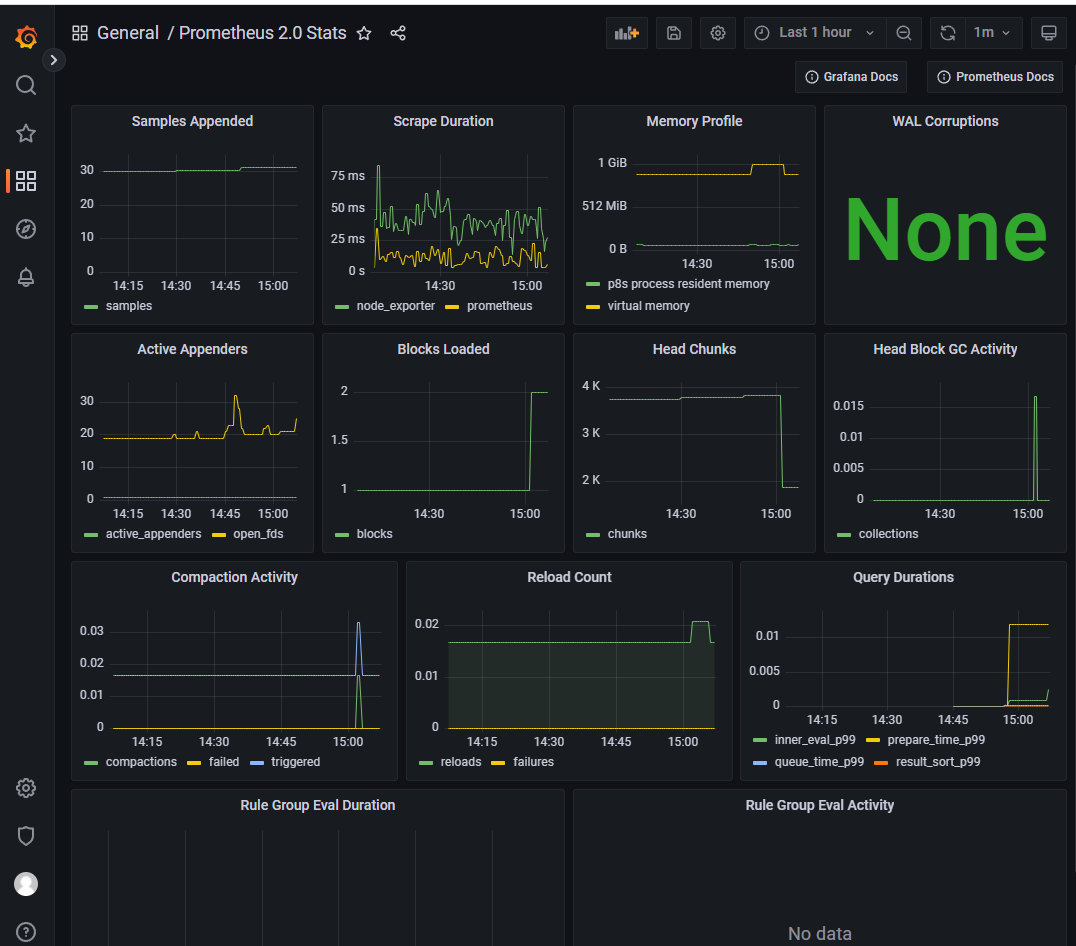Click the orange swatch for result_sort_p99
Screen dimensions: 1076x946
click(881, 763)
